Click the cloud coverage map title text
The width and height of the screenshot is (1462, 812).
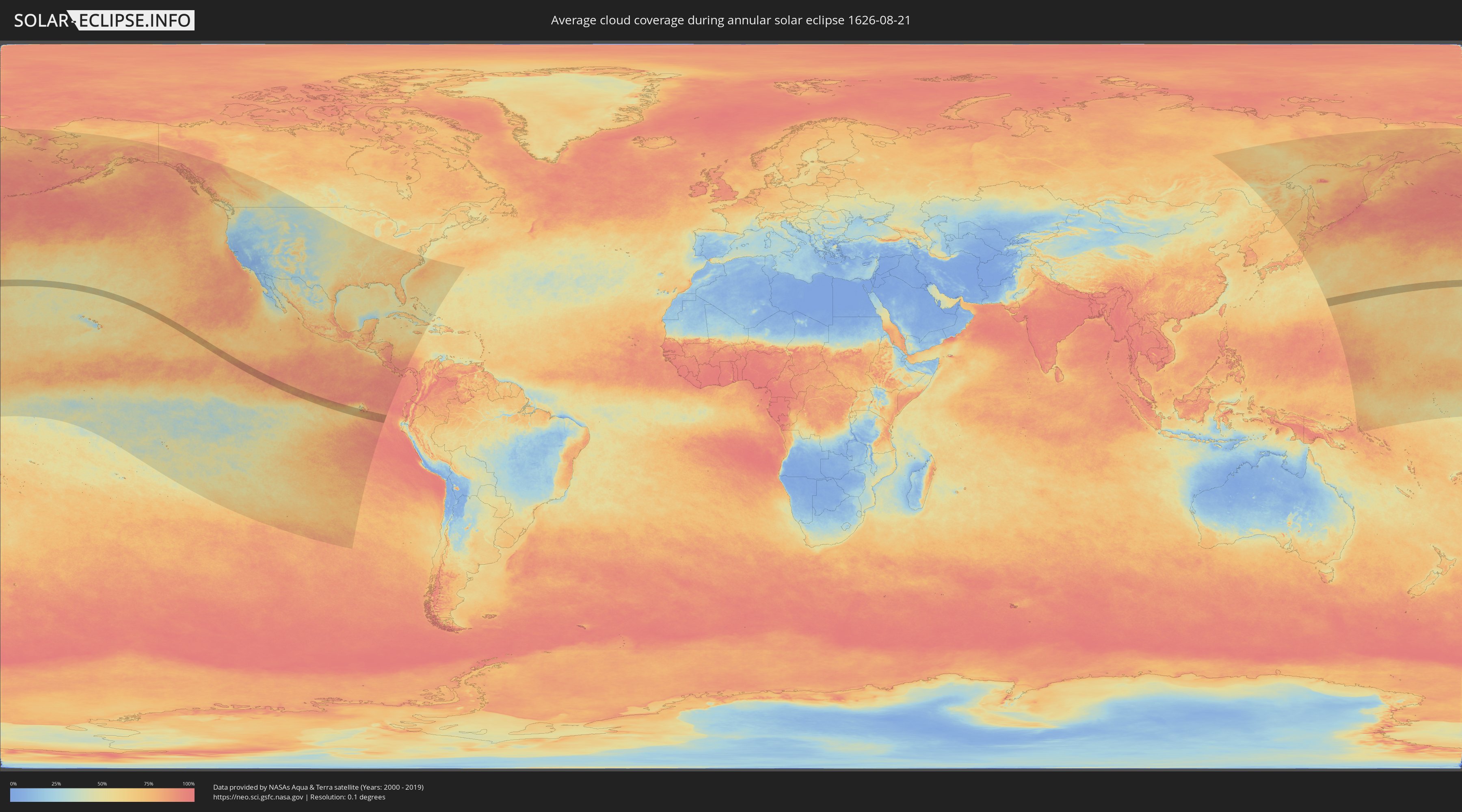pos(731,20)
